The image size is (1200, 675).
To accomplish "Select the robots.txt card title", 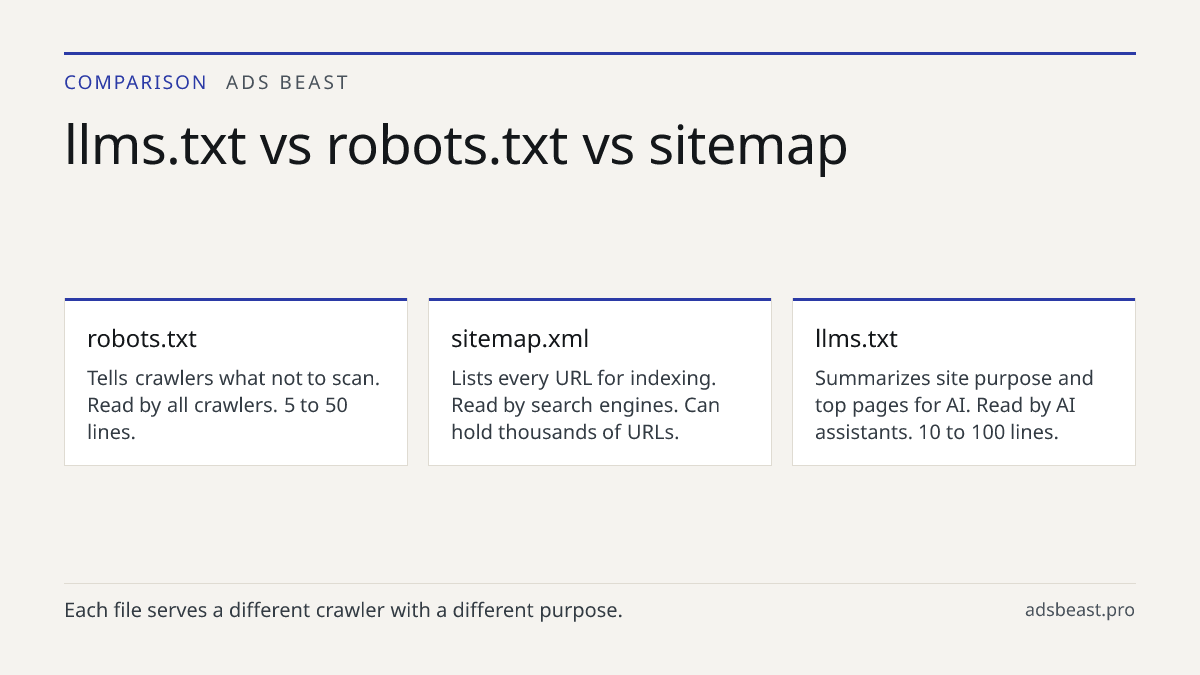I will point(142,339).
